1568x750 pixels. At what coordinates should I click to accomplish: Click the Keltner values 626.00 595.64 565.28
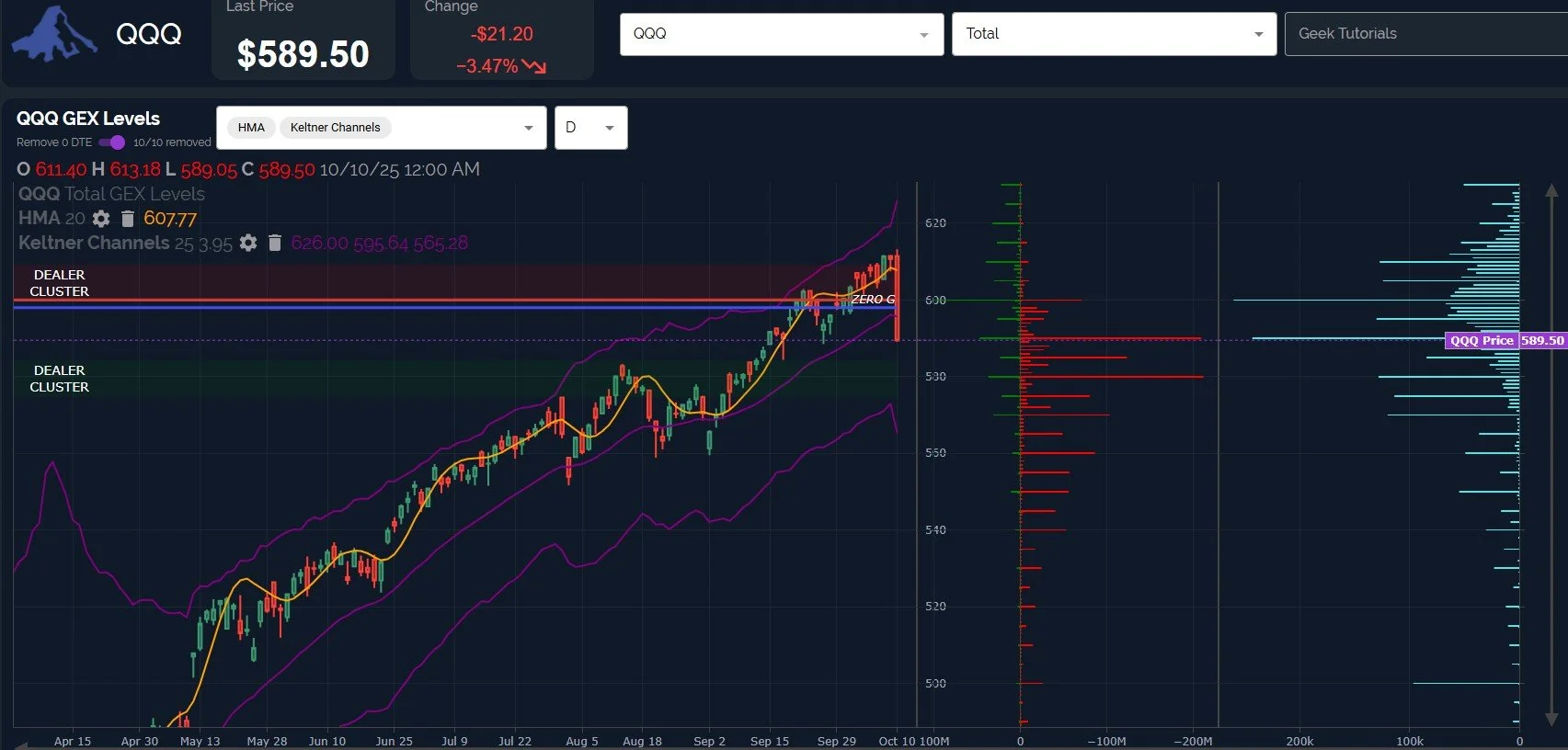[379, 243]
